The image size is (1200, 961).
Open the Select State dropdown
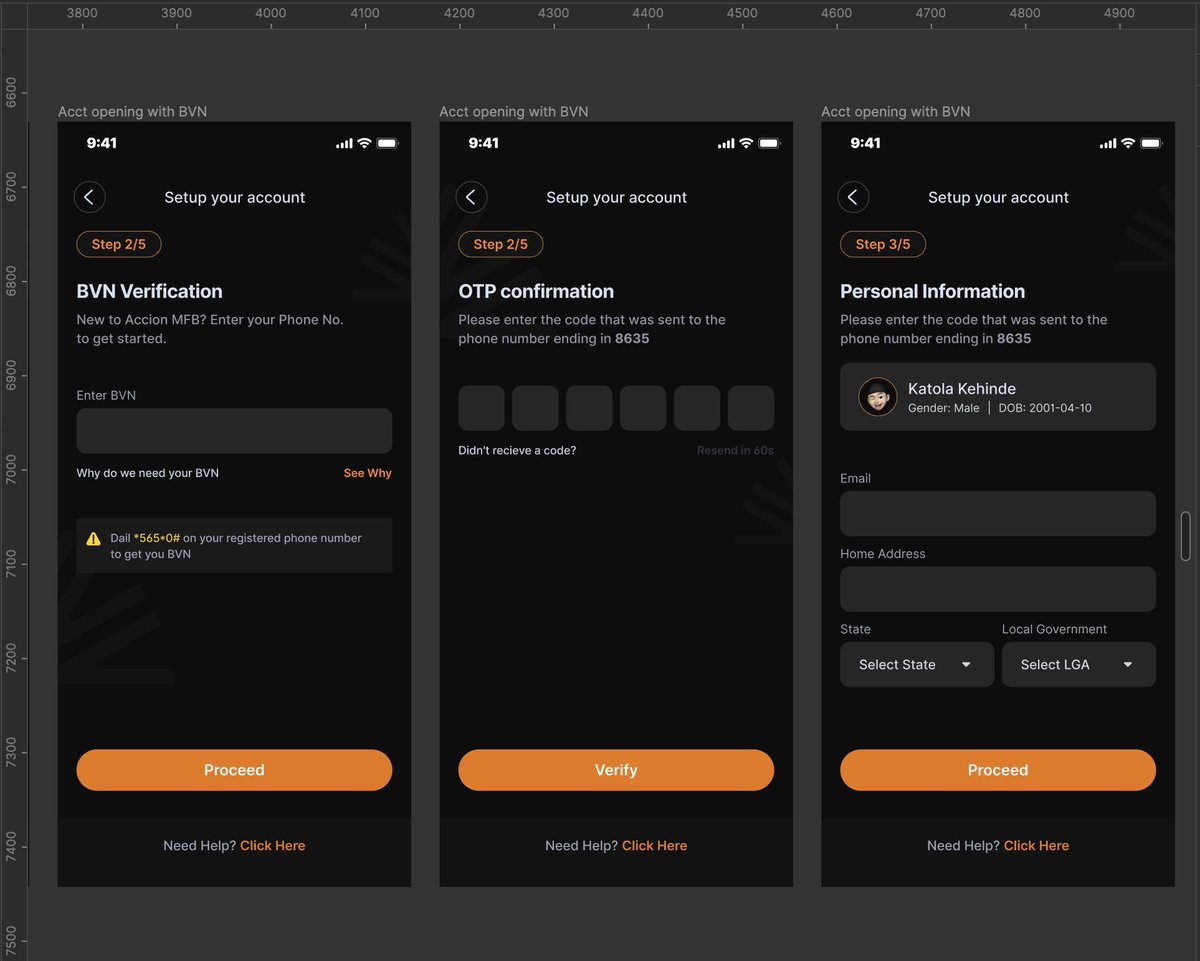tap(917, 665)
